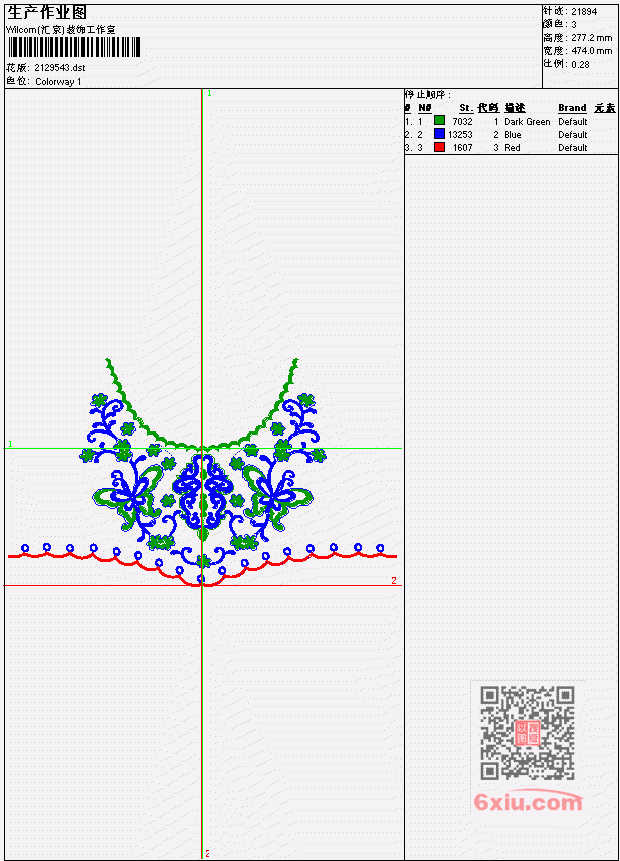The image size is (620, 861).
Task: Click the stitch count value 21894
Action: (x=584, y=12)
